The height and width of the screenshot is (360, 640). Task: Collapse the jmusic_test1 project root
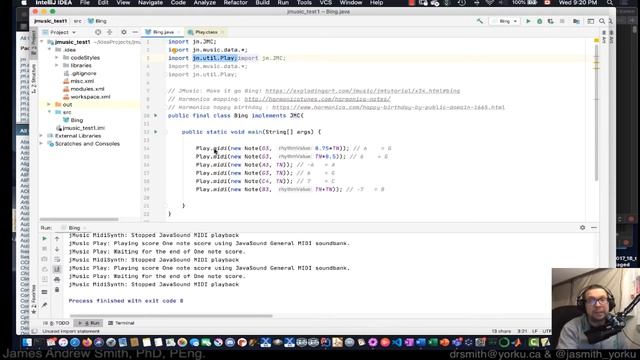point(42,42)
